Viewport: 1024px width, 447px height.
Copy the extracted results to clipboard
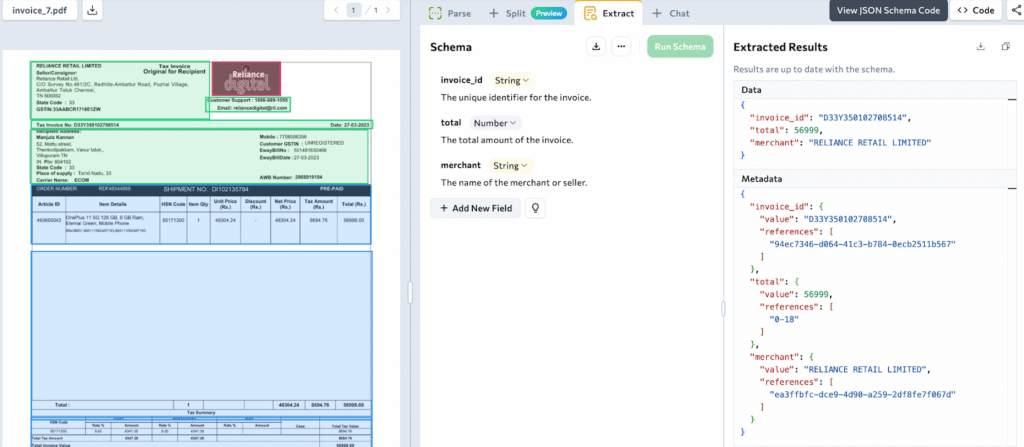pyautogui.click(x=1007, y=47)
